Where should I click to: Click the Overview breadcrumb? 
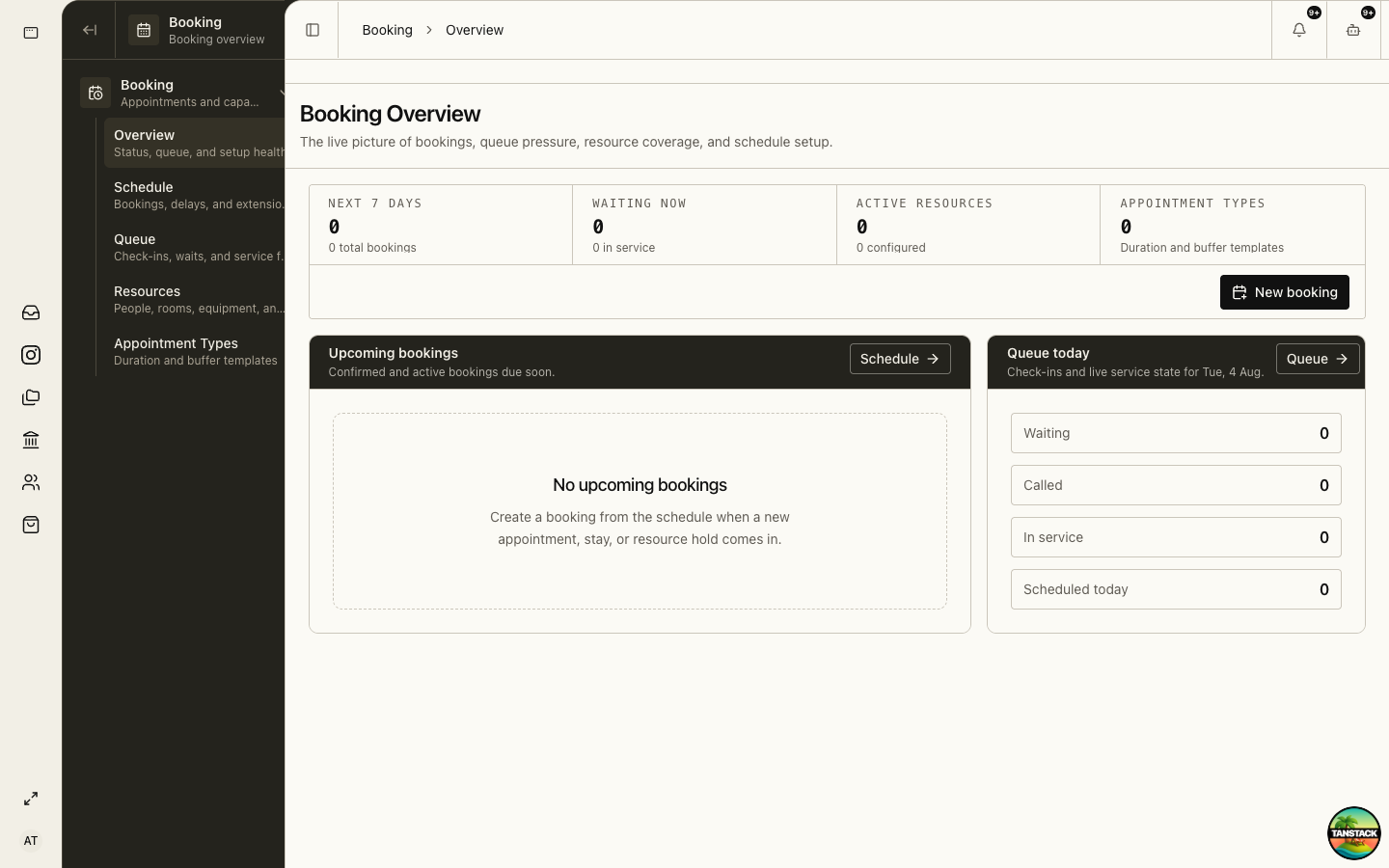click(475, 30)
